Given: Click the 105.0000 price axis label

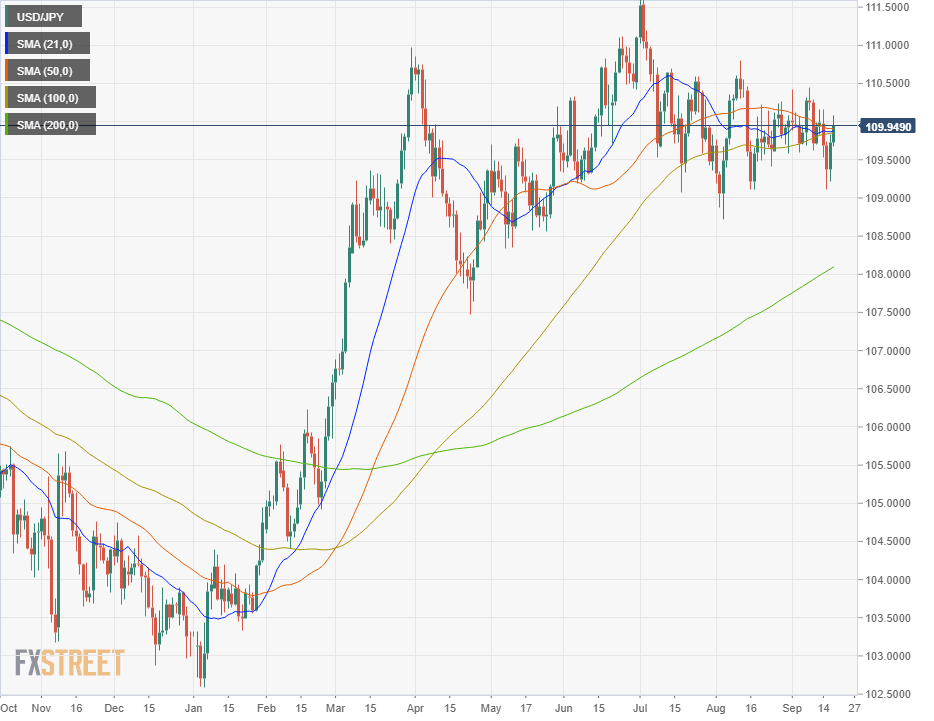Looking at the screenshot, I should (887, 504).
